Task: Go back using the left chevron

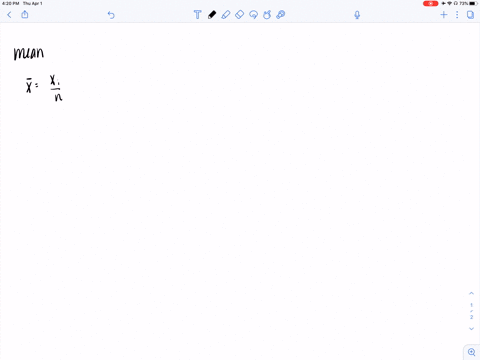Action: point(9,15)
